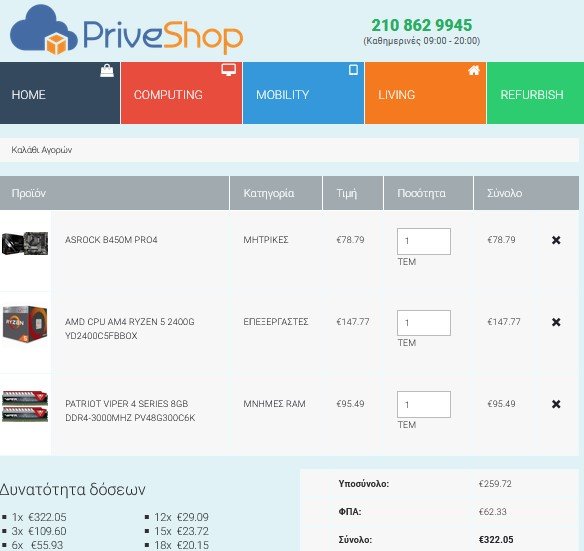Click the PriveShop cloud logo
Screen dimensions: 584x551
pyautogui.click(x=126, y=30)
